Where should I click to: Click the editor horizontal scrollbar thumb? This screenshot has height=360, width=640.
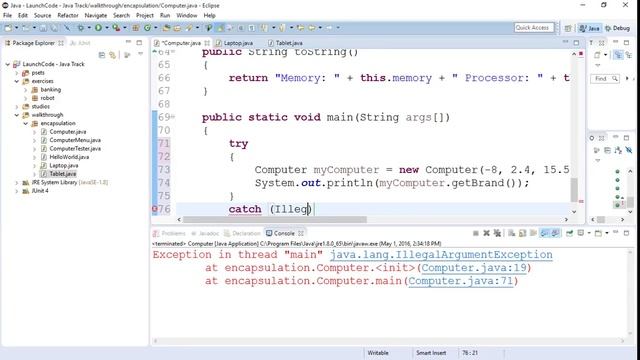[275, 220]
